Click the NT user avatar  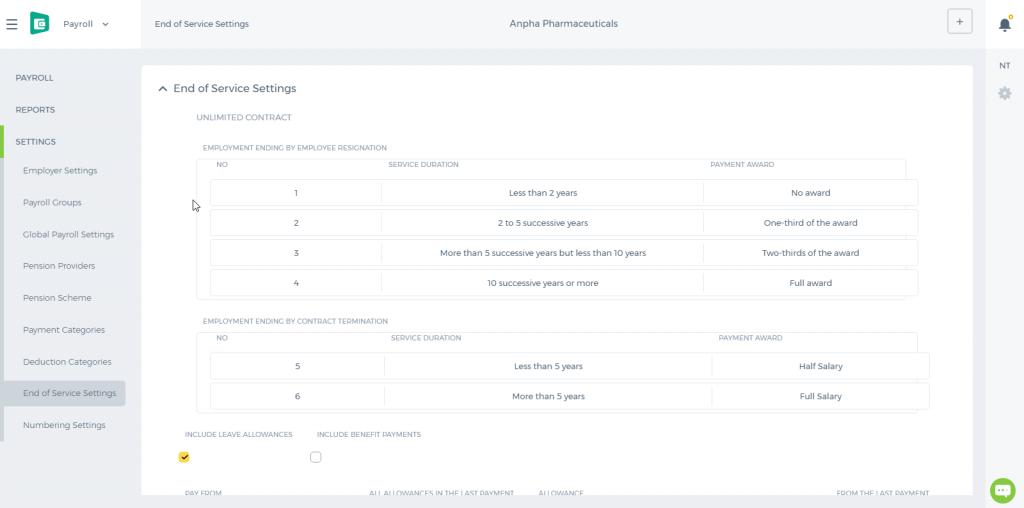(x=1004, y=66)
